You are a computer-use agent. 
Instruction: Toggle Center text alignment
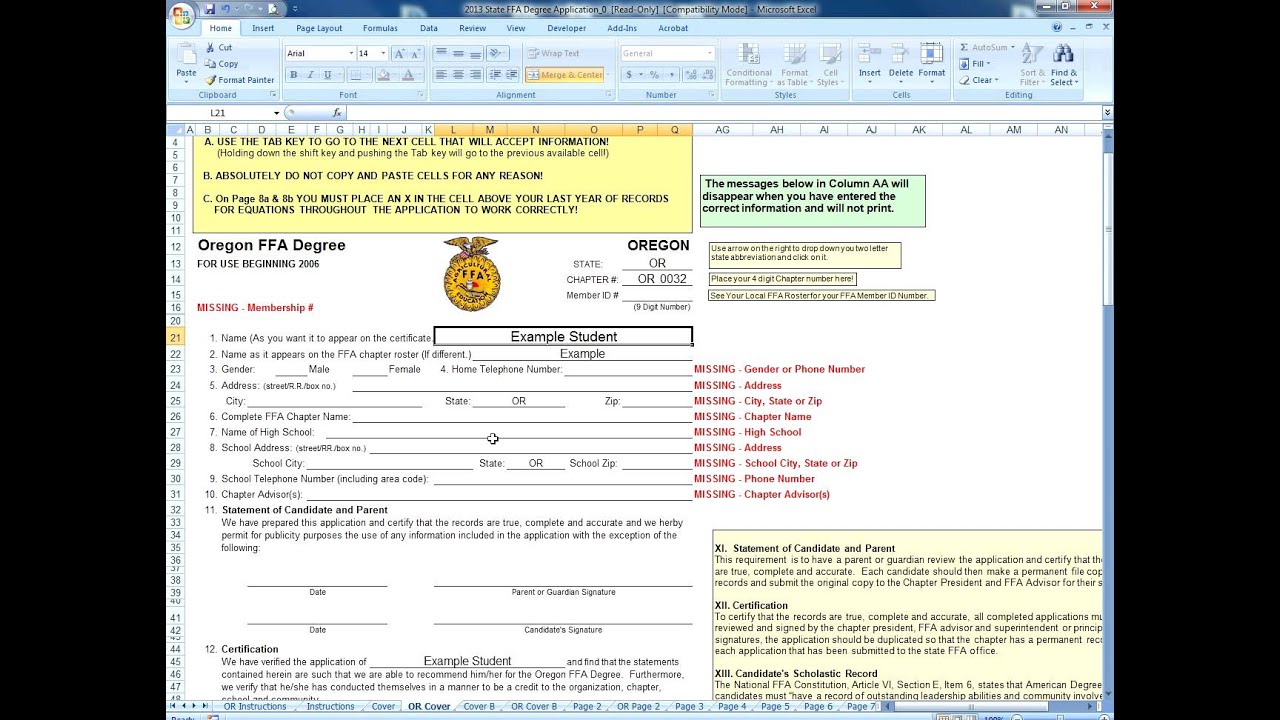pyautogui.click(x=458, y=75)
